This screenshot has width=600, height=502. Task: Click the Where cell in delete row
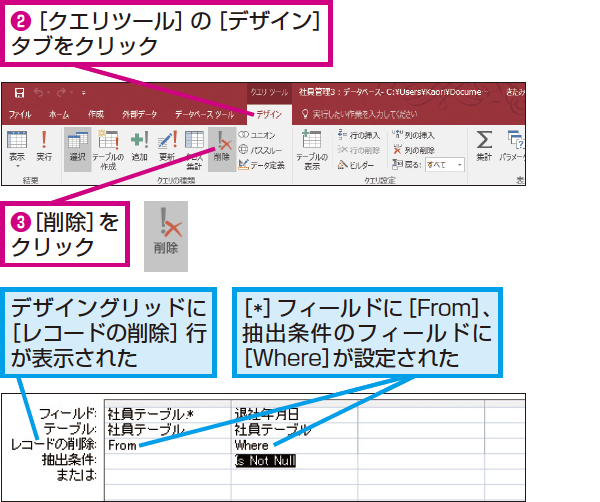pyautogui.click(x=251, y=445)
